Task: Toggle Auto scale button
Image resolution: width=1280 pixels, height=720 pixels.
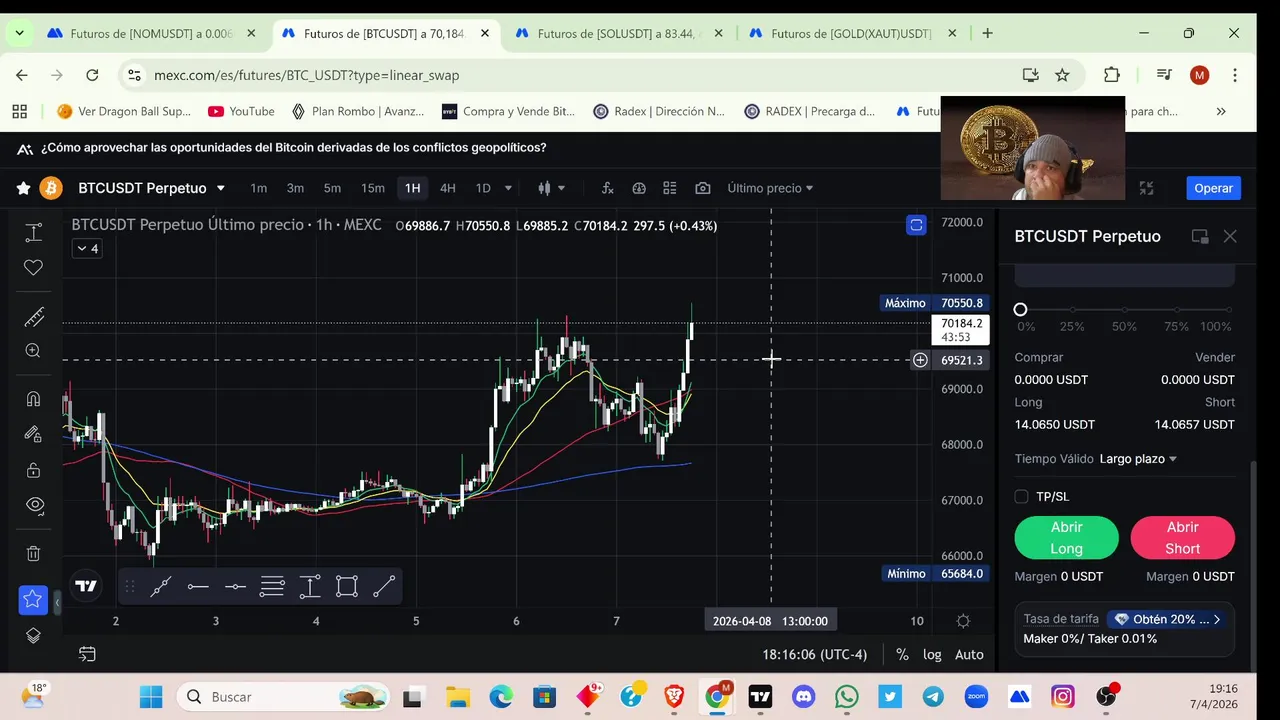Action: pyautogui.click(x=969, y=654)
